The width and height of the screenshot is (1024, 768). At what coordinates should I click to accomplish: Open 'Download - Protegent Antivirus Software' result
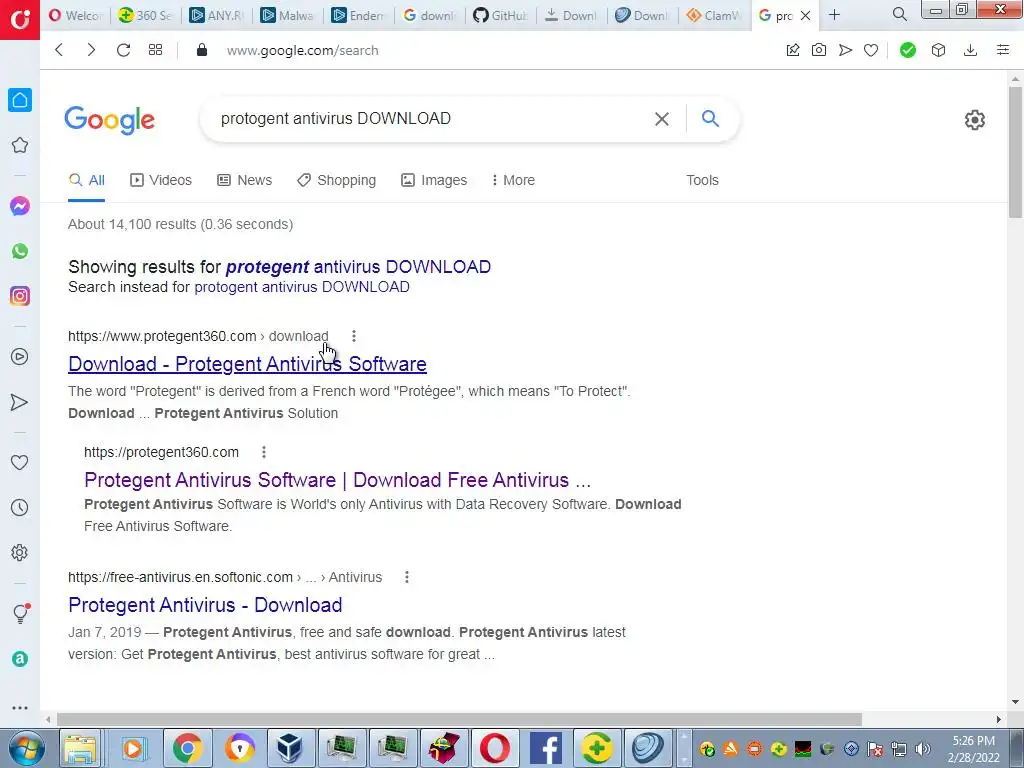pos(248,364)
